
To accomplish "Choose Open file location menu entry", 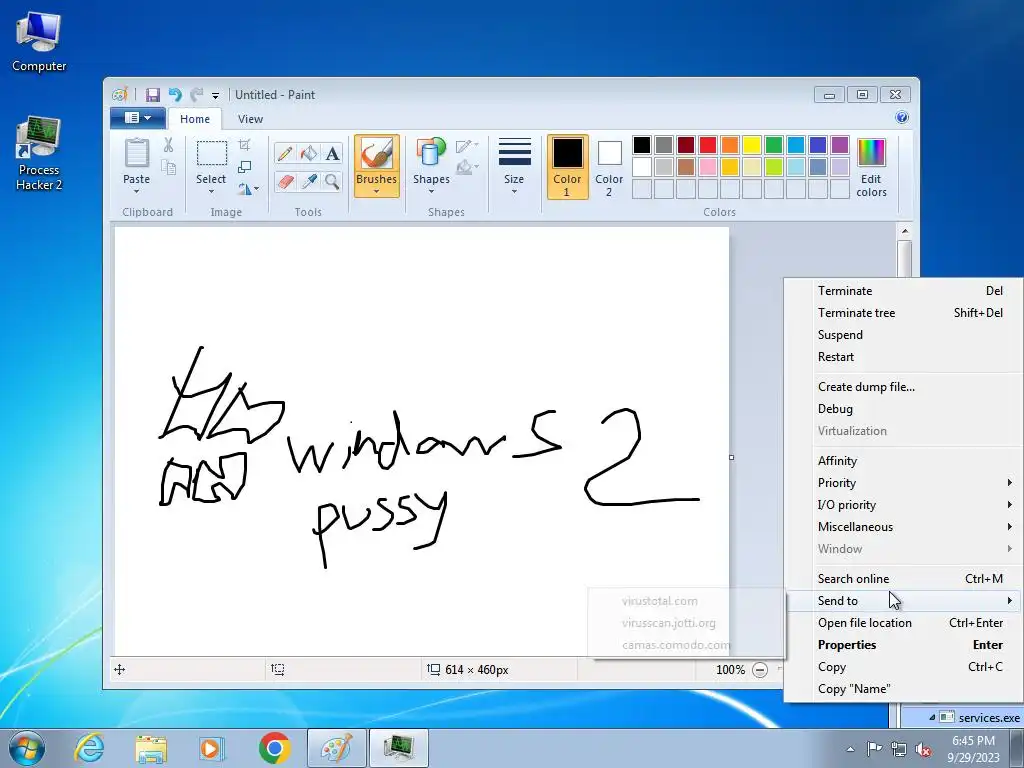I will pos(904,623).
